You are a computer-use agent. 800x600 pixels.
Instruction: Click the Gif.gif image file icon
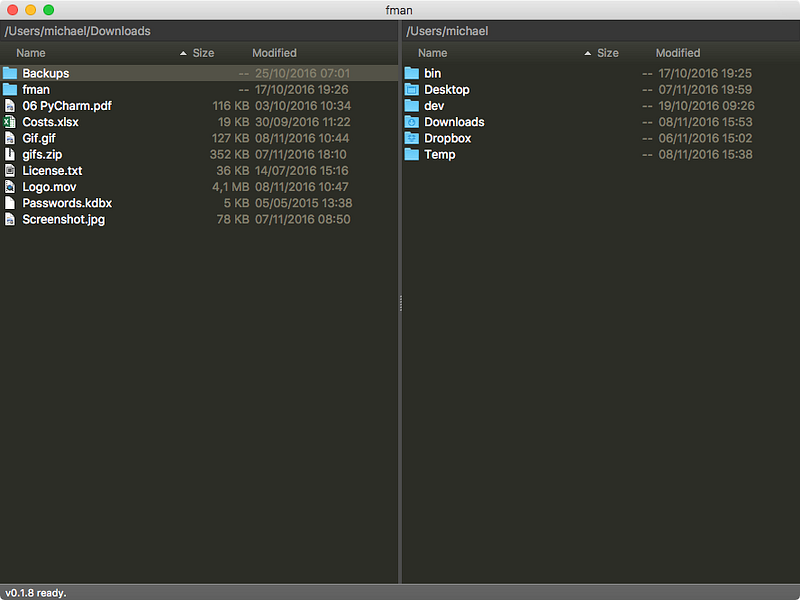coord(10,138)
